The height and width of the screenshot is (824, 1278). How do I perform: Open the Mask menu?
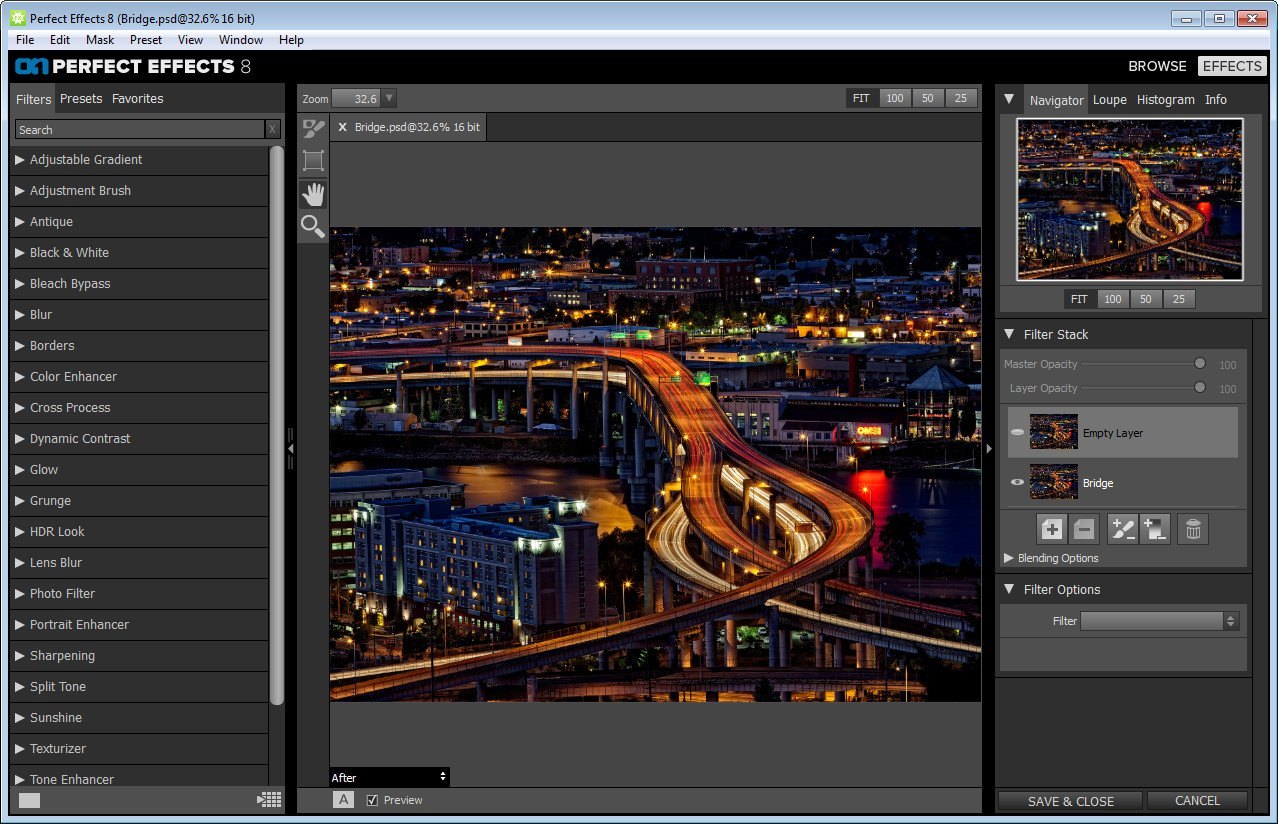[x=100, y=40]
